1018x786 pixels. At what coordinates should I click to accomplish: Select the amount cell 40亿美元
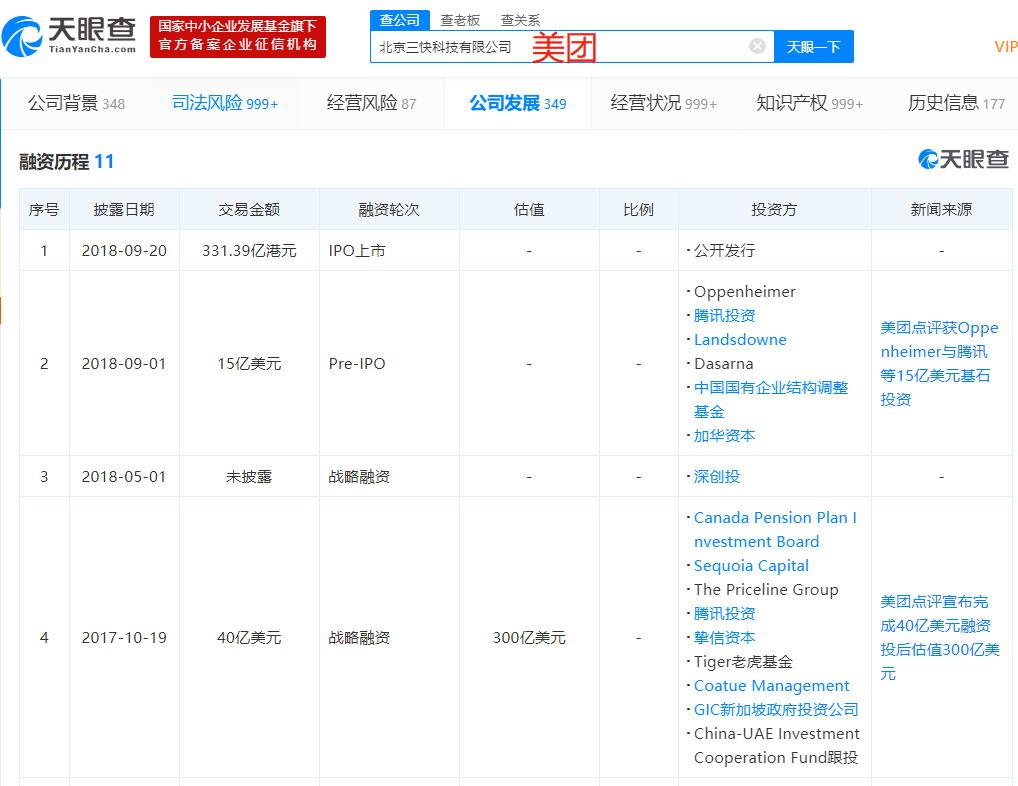tap(249, 637)
